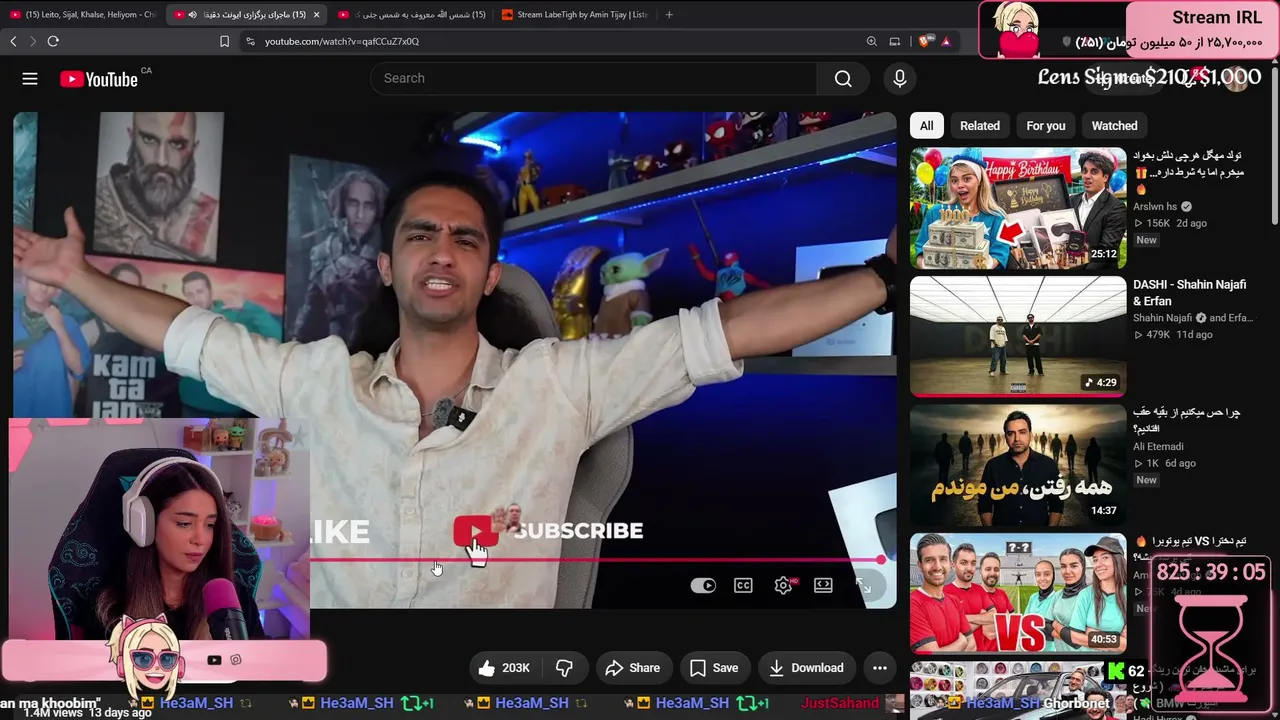The height and width of the screenshot is (720, 1280).
Task: Visit the Ali Etemadi channel
Action: pos(1158,447)
